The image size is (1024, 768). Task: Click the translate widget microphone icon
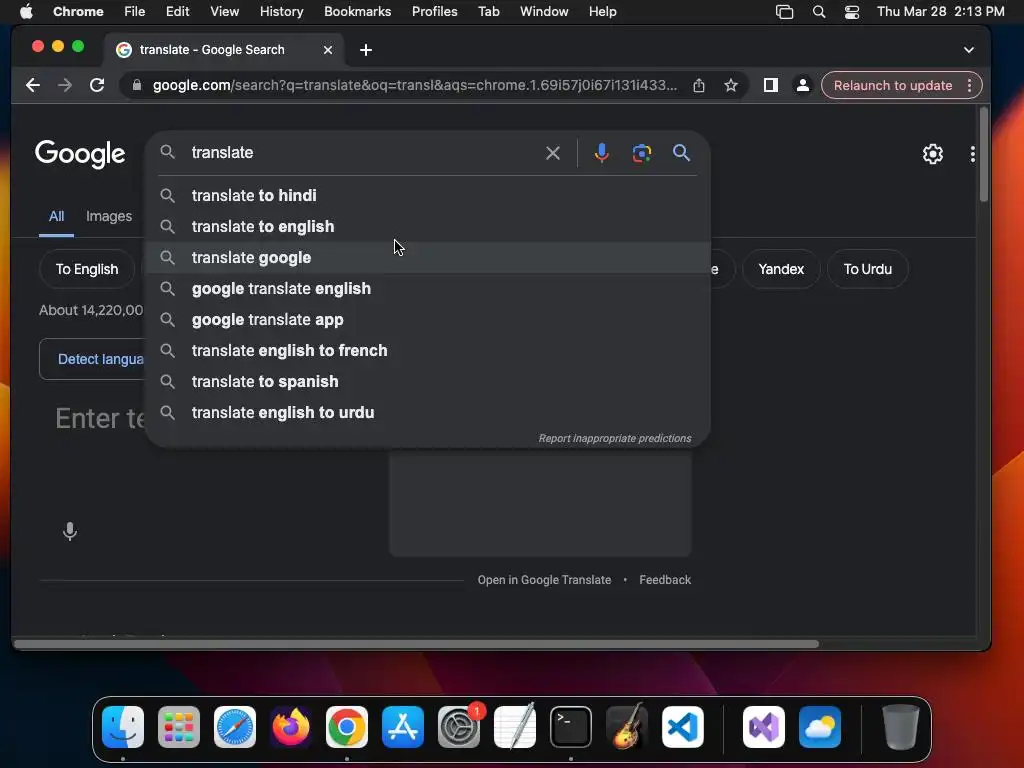(70, 532)
